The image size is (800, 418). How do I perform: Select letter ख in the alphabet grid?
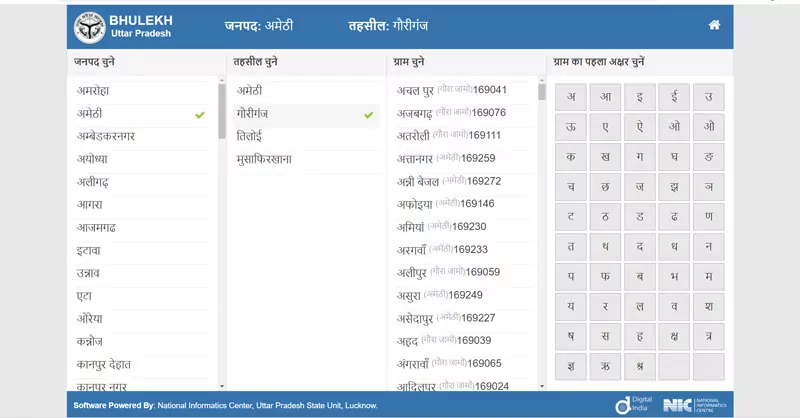coord(605,157)
